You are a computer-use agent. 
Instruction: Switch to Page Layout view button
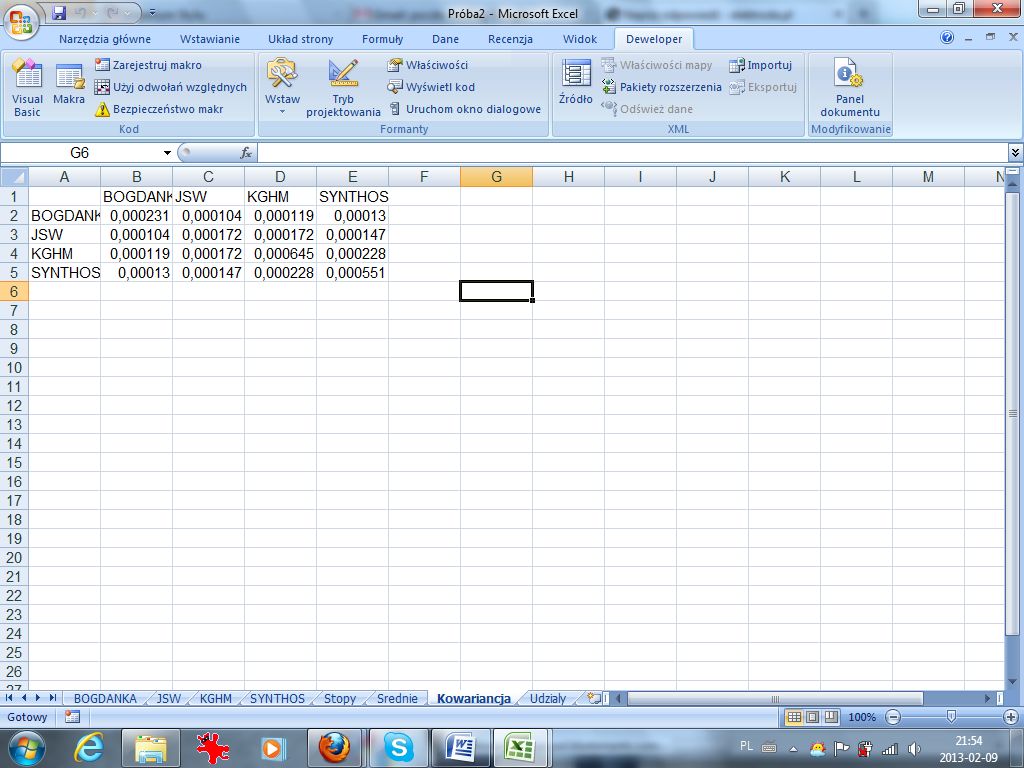[812, 717]
